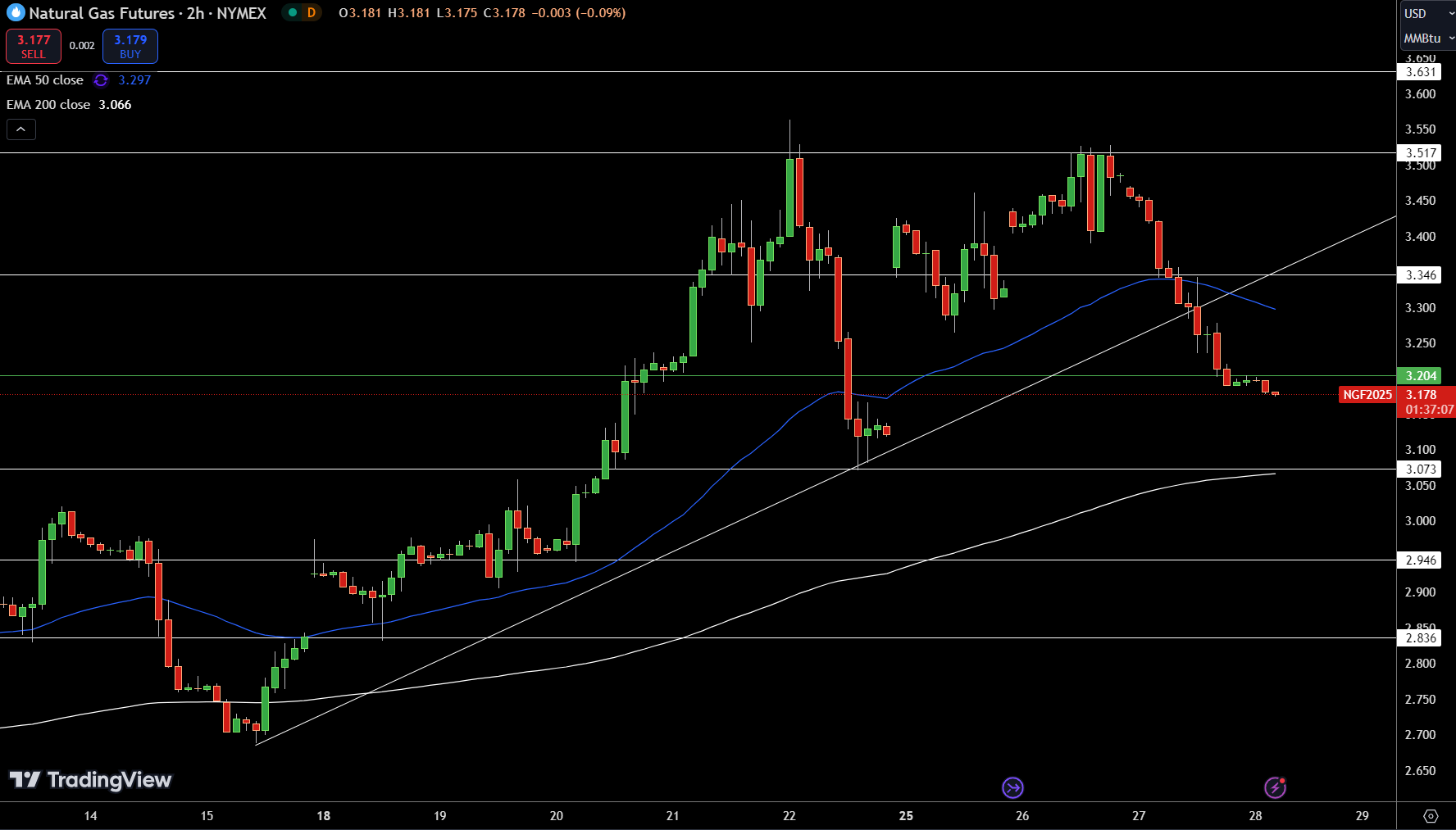Click the 25 date label on time axis
The height and width of the screenshot is (830, 1456).
click(906, 816)
